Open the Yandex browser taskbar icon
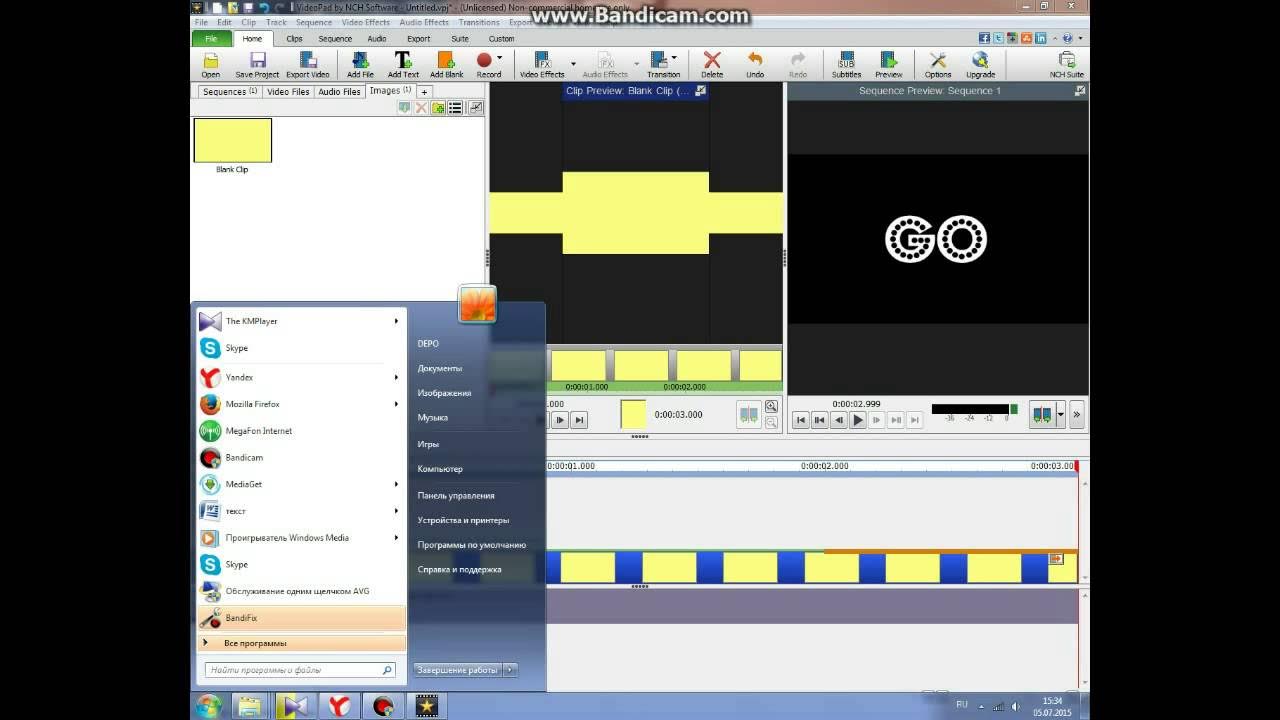 click(339, 706)
